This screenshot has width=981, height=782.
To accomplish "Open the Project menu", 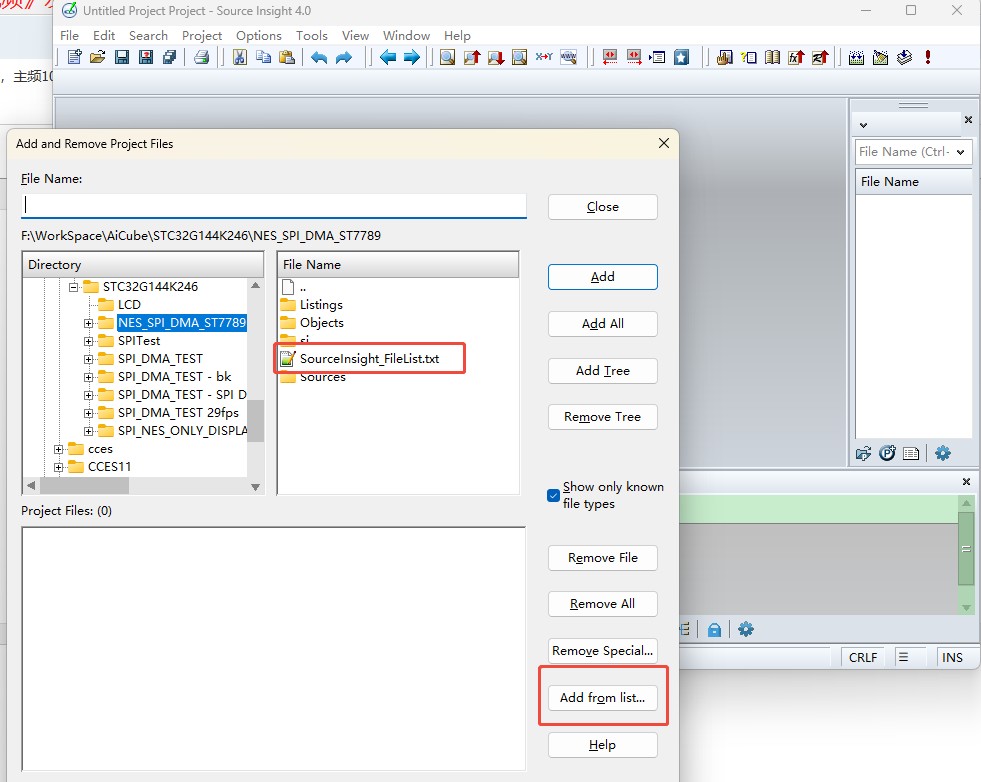I will 201,36.
